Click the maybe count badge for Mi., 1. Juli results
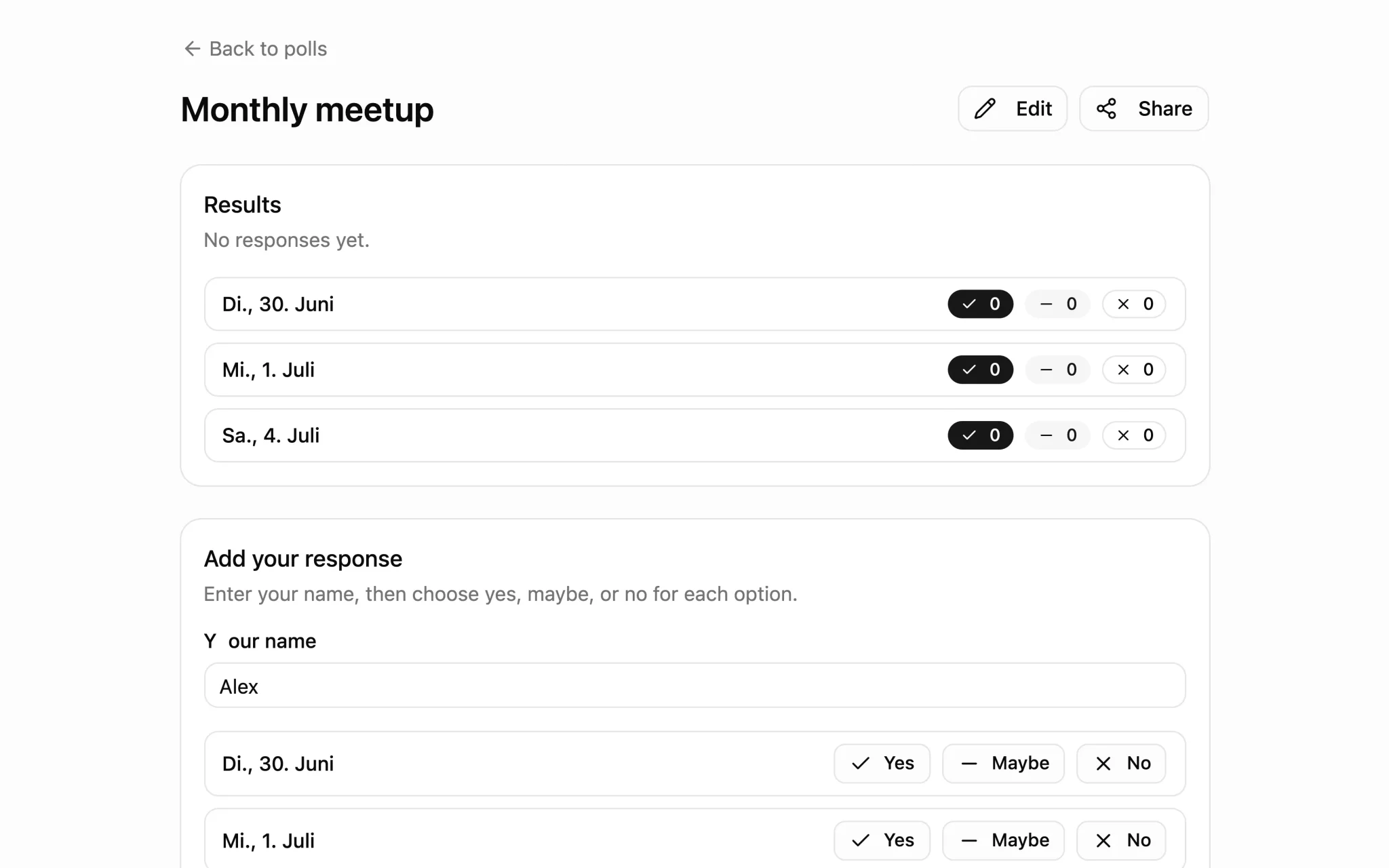 1058,370
